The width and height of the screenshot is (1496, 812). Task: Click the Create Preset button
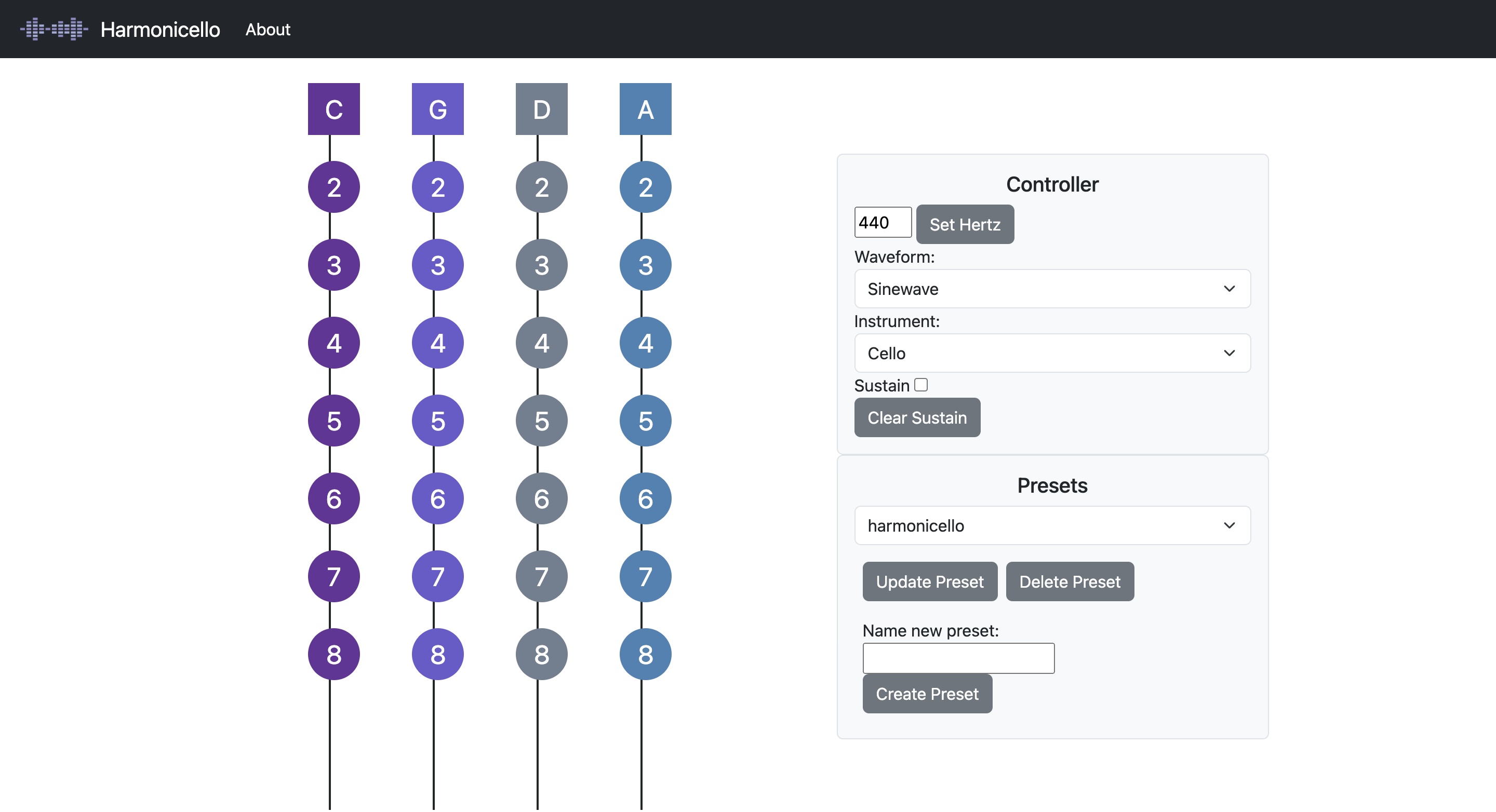pos(927,693)
